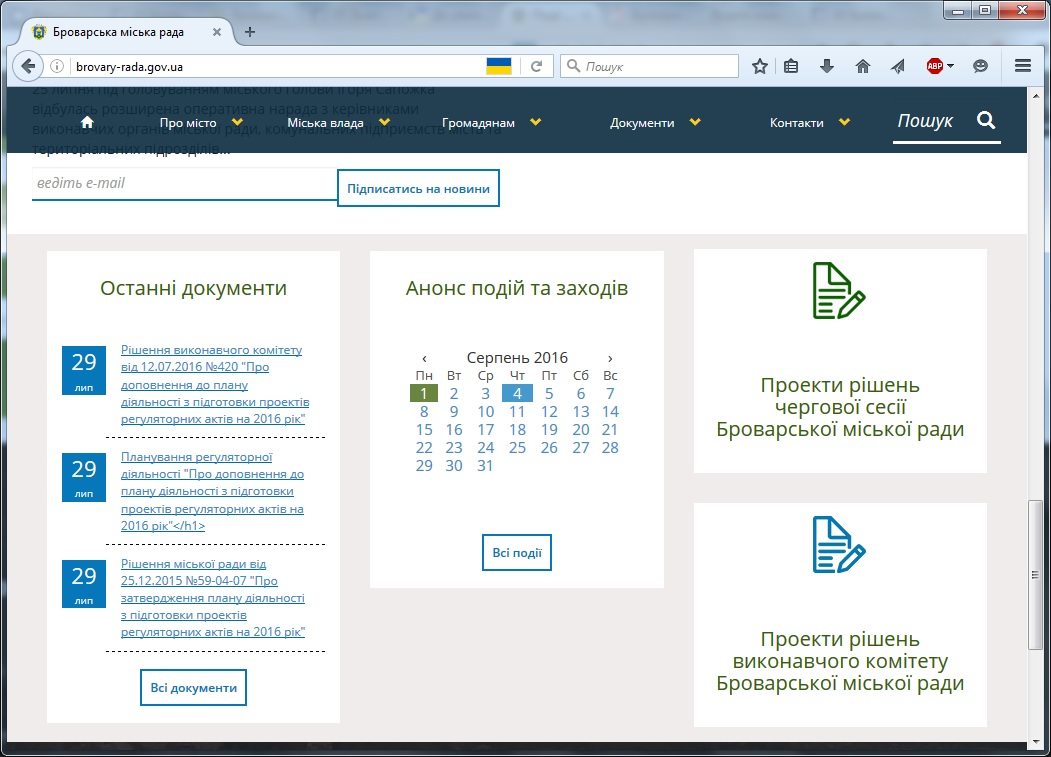The height and width of the screenshot is (757, 1051).
Task: Select the Броварська міська рада browser tab
Action: click(127, 32)
